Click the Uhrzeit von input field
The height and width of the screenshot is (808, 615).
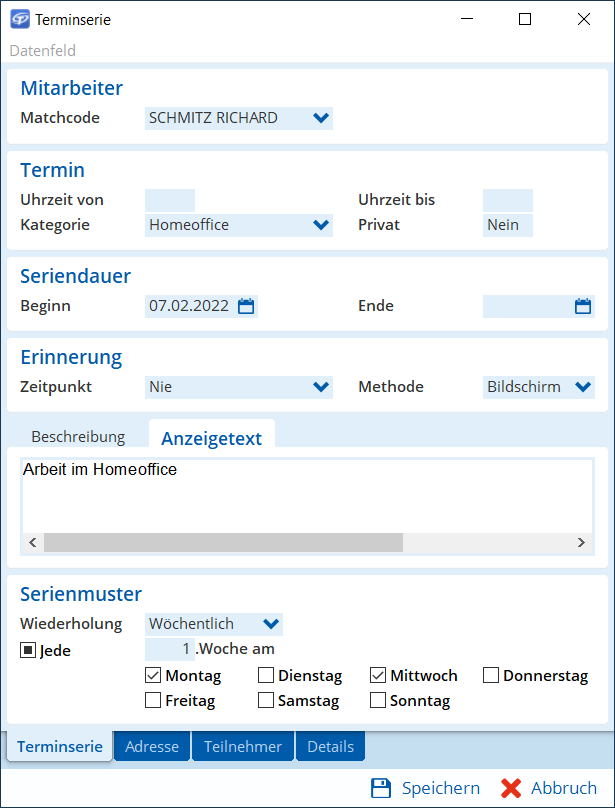click(170, 200)
